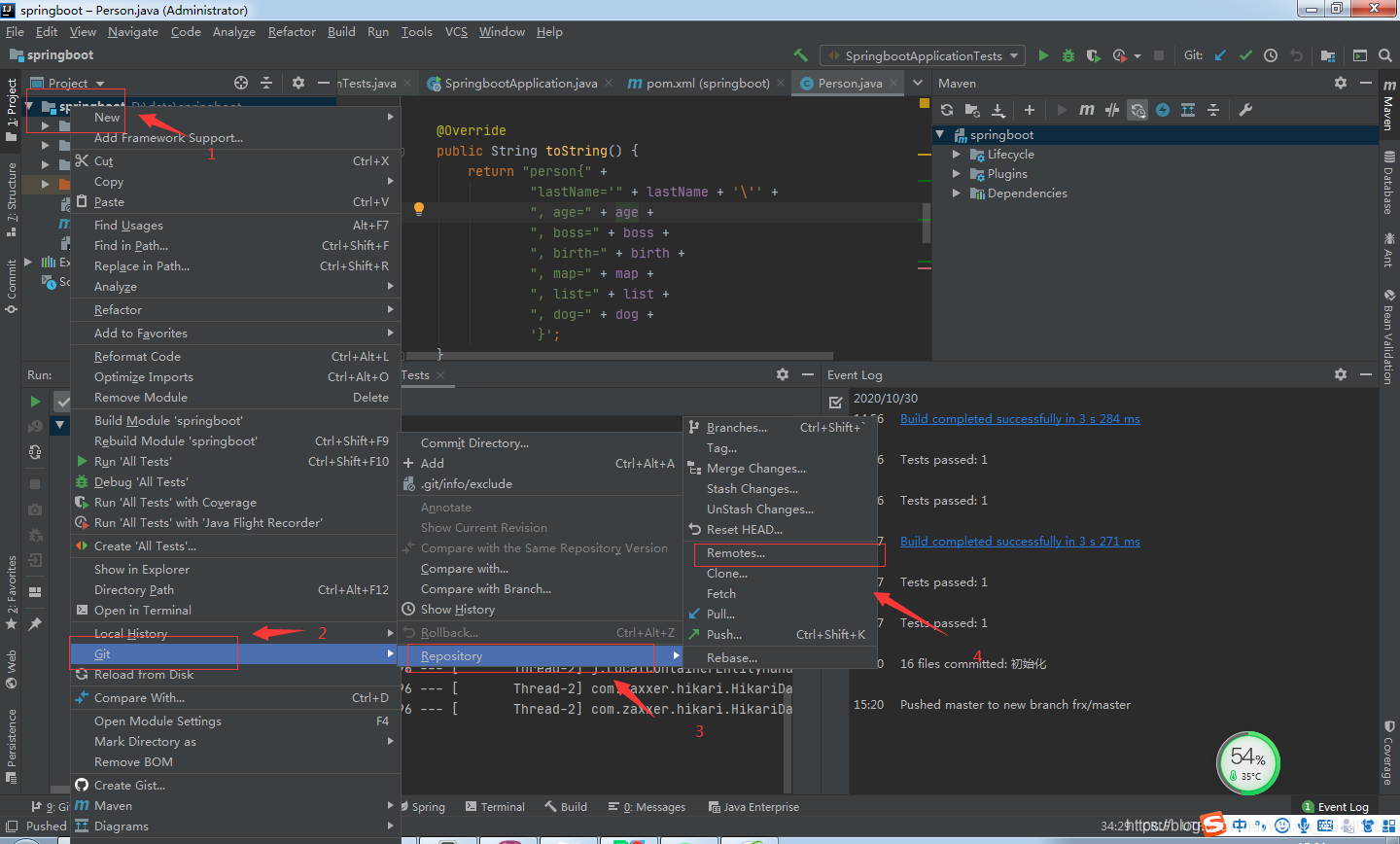Show hidden editor tabs chevron
Screen dimensions: 1400x844
pyautogui.click(x=918, y=83)
